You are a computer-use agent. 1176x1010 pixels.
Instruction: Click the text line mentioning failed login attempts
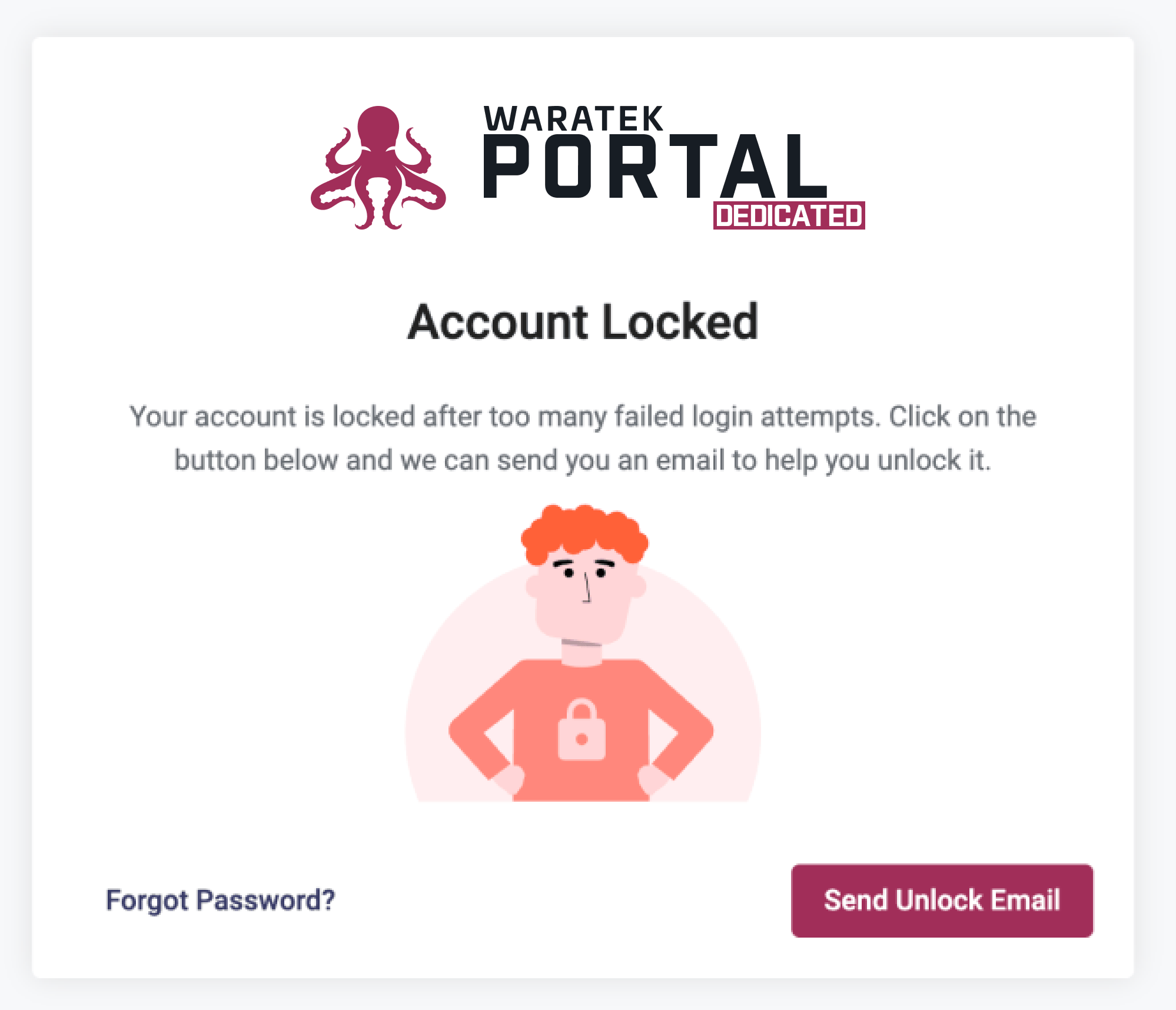click(x=583, y=417)
